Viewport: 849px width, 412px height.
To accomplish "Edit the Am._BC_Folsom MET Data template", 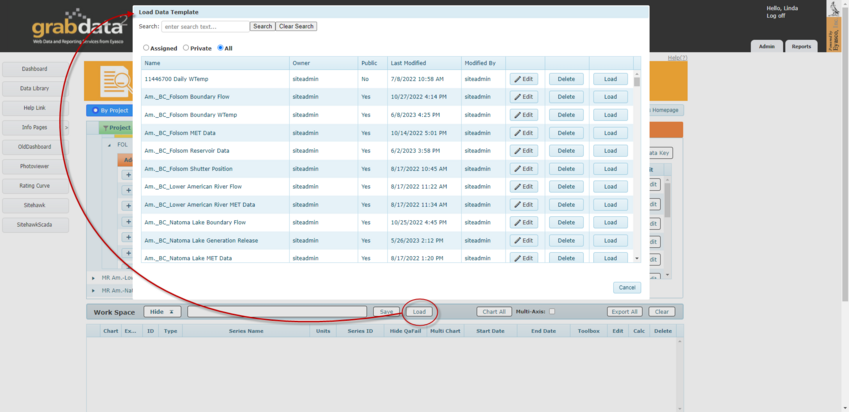I will pyautogui.click(x=524, y=133).
